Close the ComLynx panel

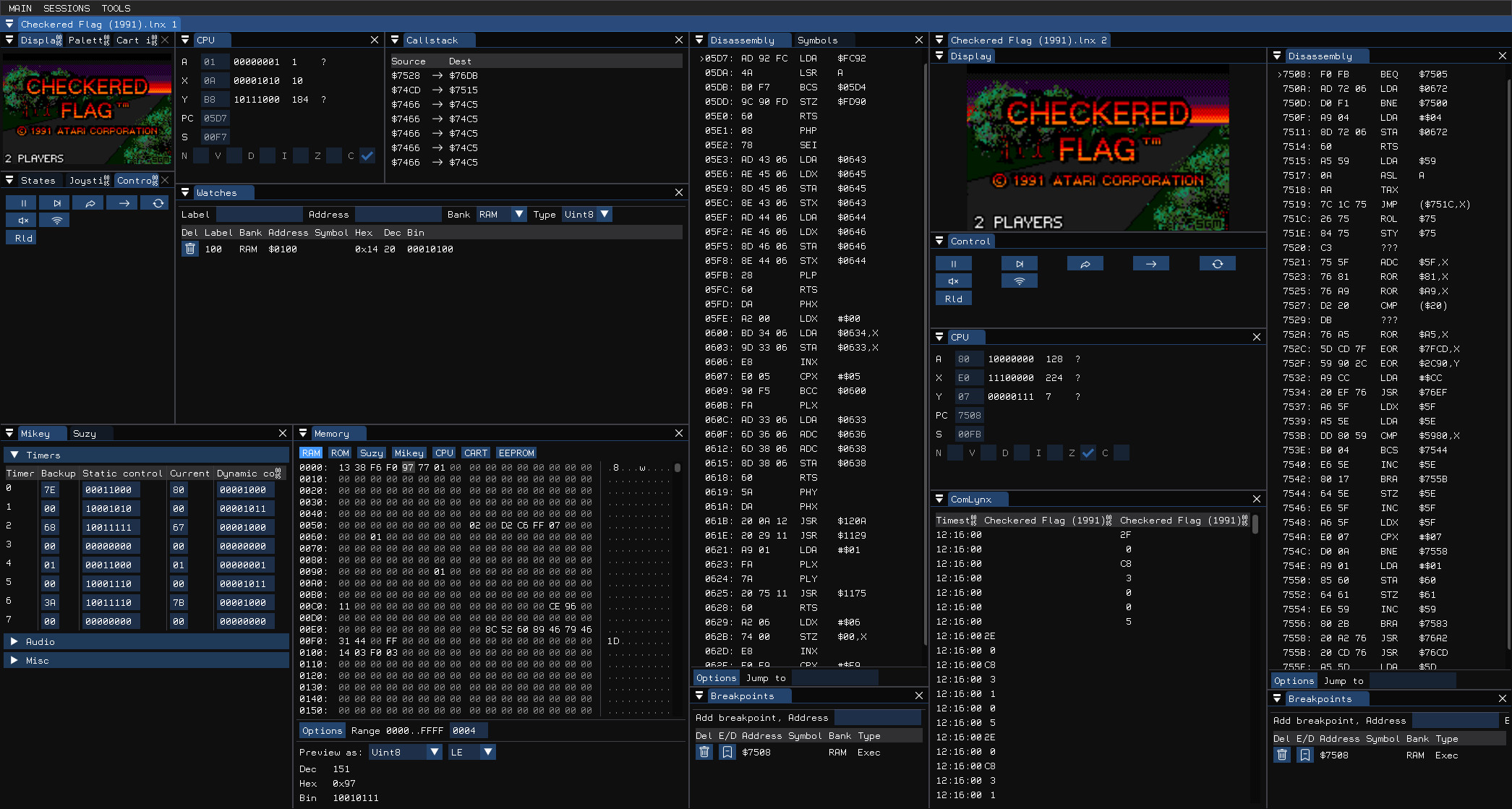coord(1257,499)
